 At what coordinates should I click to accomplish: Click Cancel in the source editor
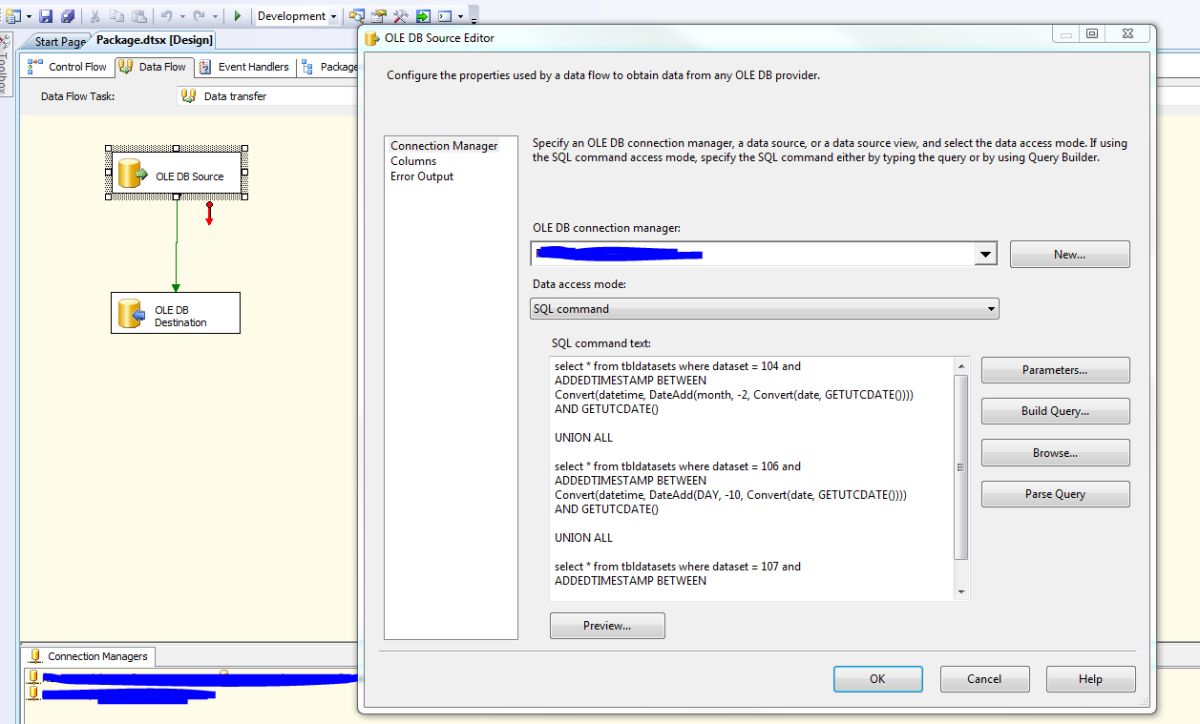[984, 679]
